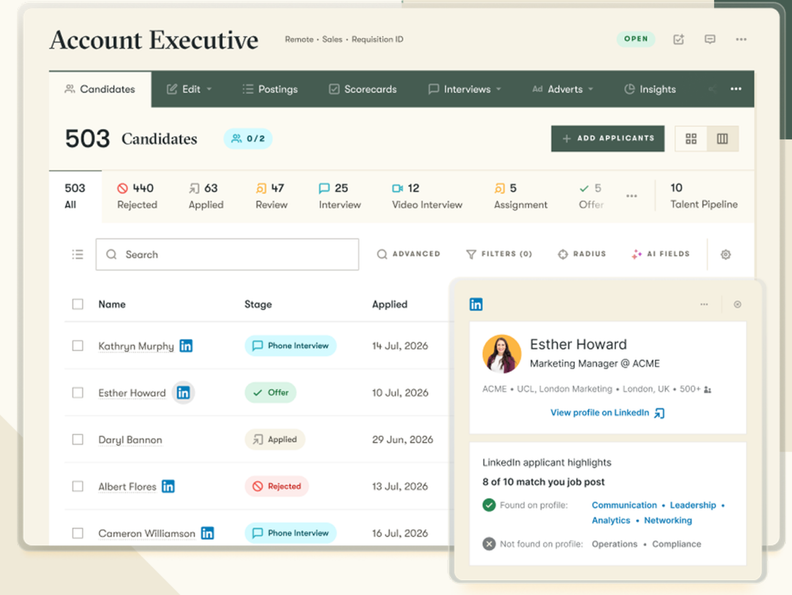
Task: Filter by 25 Interview stage
Action: click(x=339, y=196)
